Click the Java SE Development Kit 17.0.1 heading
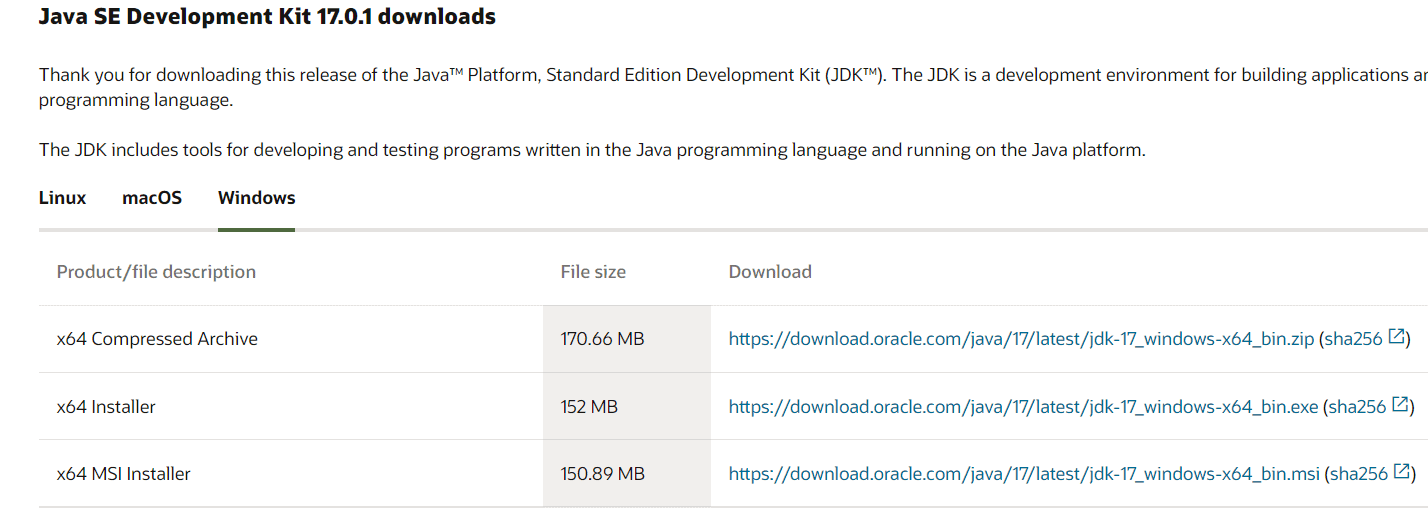This screenshot has height=523, width=1428. [267, 17]
